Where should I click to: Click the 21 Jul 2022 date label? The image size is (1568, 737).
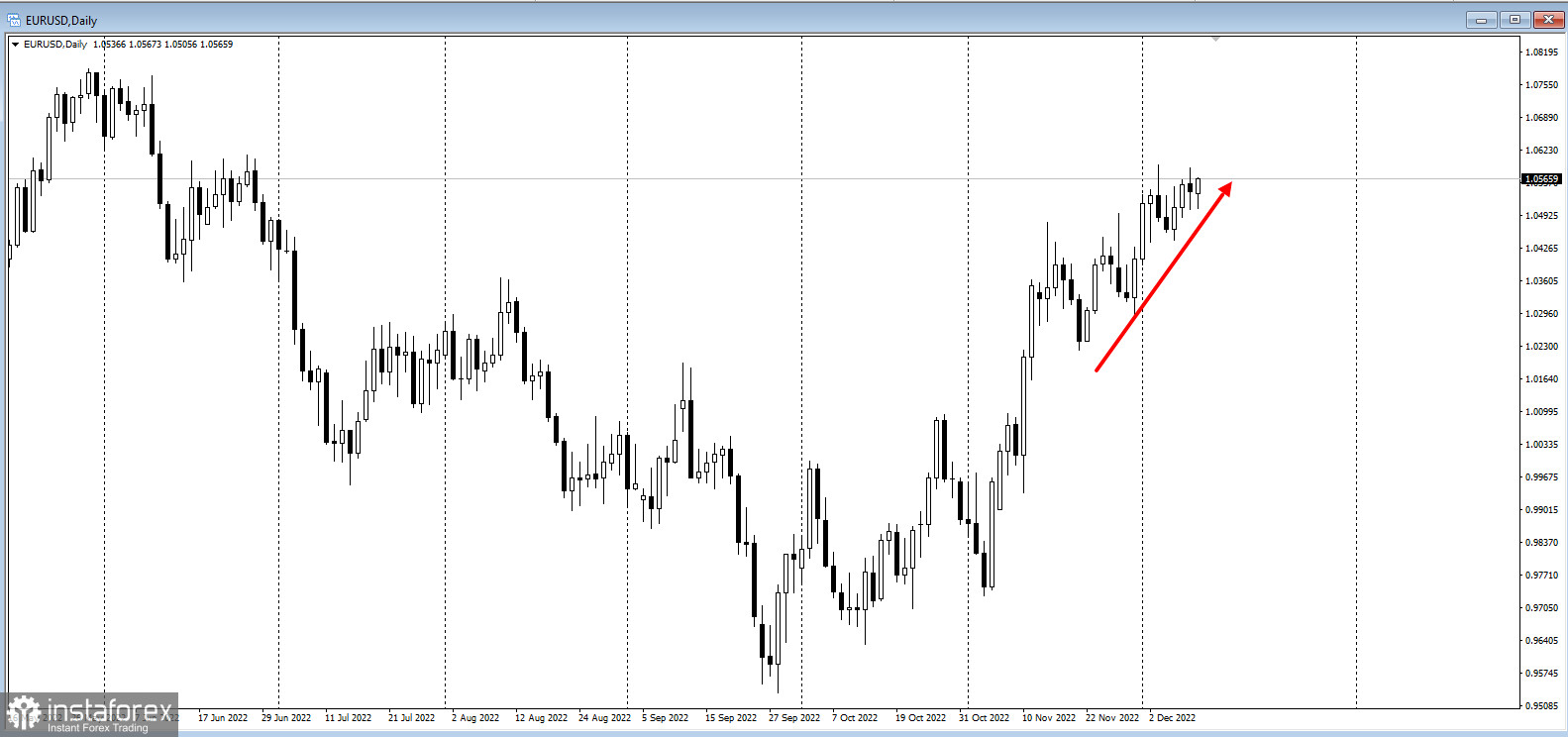412,718
